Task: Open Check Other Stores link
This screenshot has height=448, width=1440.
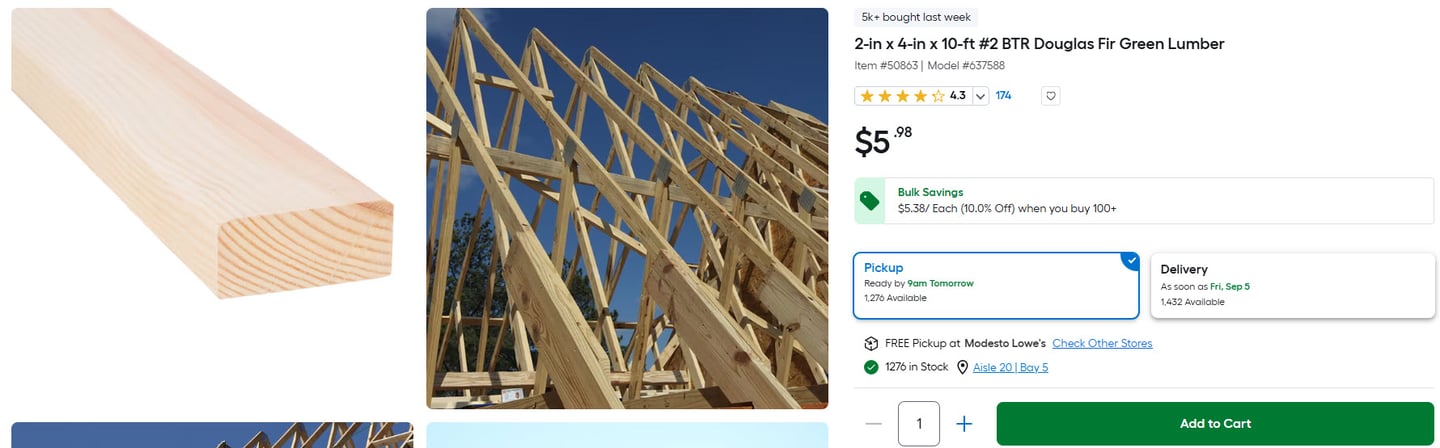Action: (1102, 343)
